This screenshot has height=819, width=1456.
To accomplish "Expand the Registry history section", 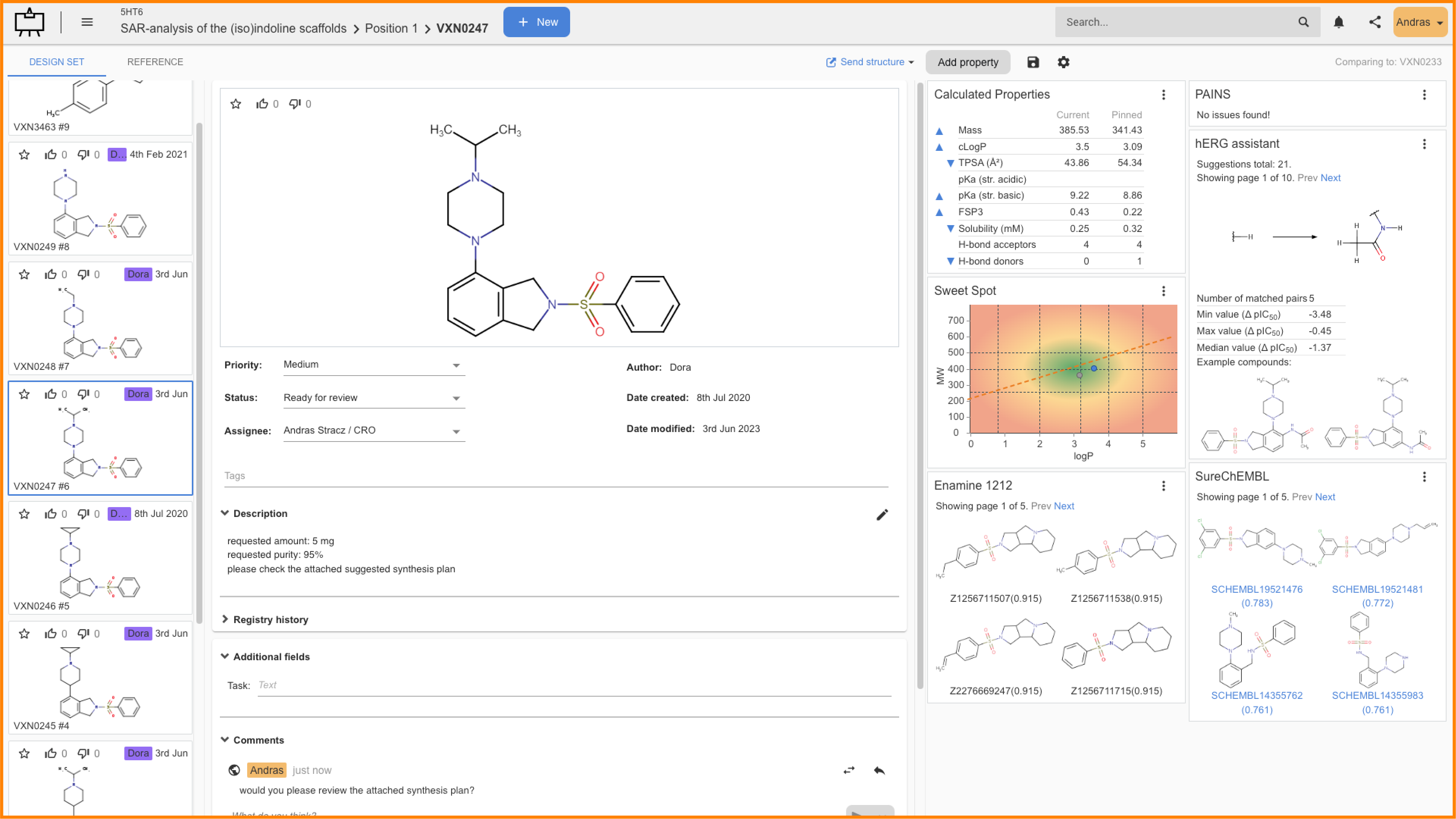I will tap(270, 620).
